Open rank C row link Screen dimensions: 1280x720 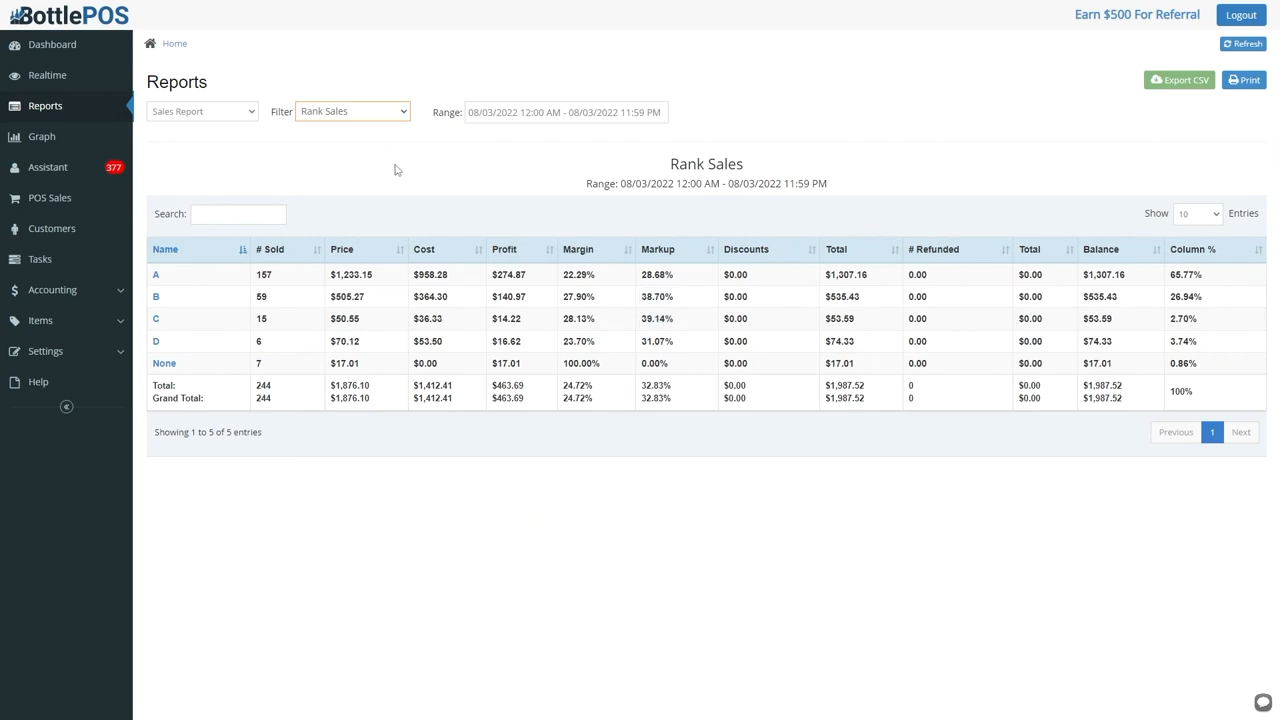point(156,319)
